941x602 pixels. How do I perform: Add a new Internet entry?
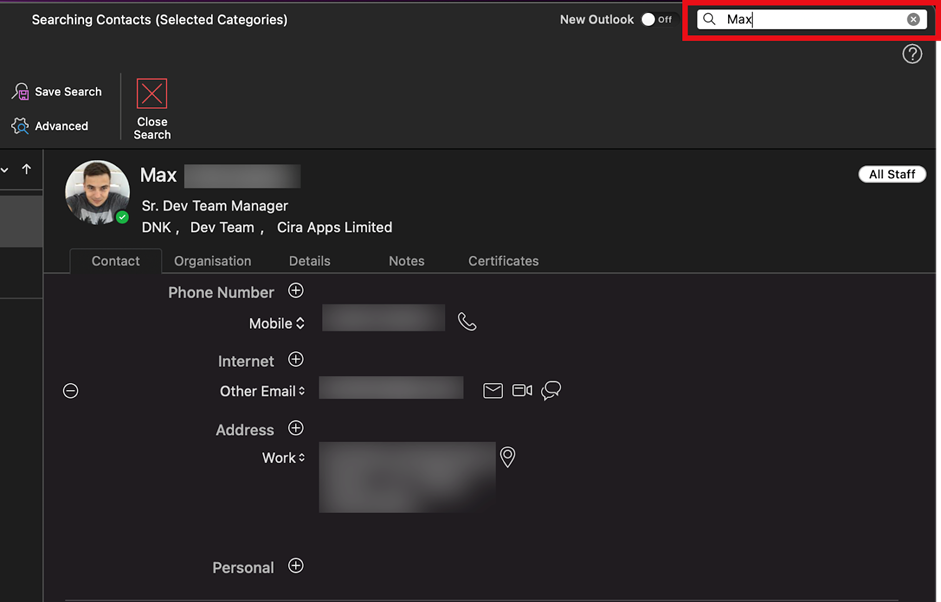[296, 359]
